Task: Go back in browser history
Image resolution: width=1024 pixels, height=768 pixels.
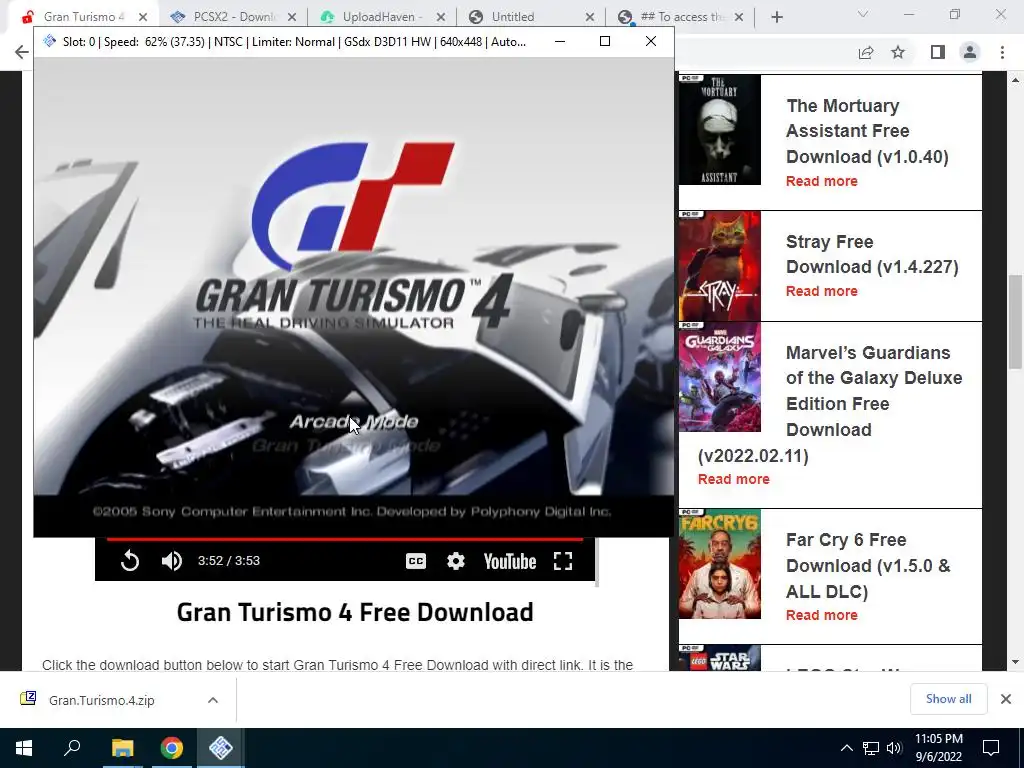Action: click(22, 52)
